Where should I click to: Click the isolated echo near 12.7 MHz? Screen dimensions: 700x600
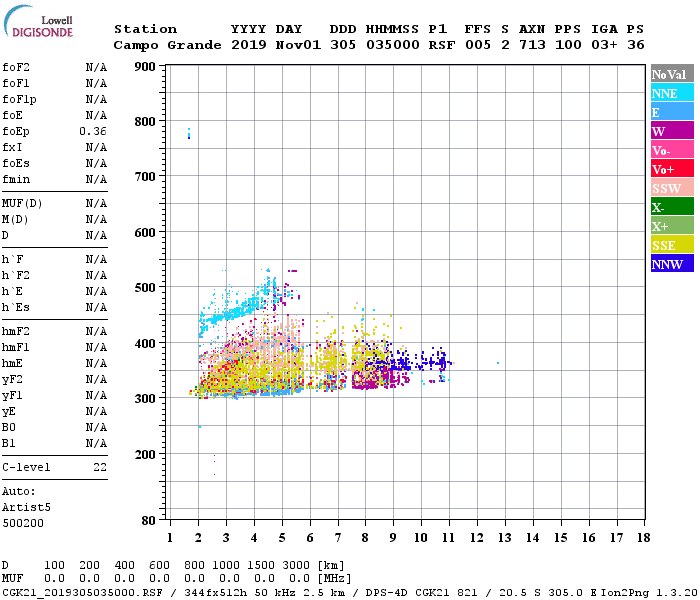[498, 363]
